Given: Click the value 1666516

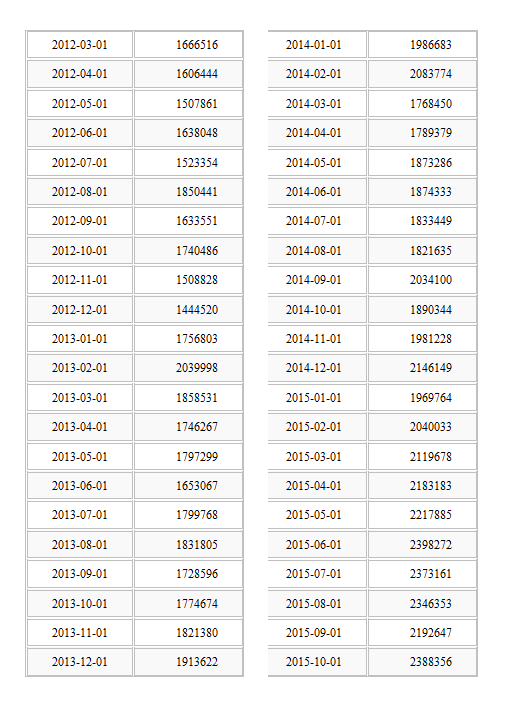Looking at the screenshot, I should click(197, 45).
